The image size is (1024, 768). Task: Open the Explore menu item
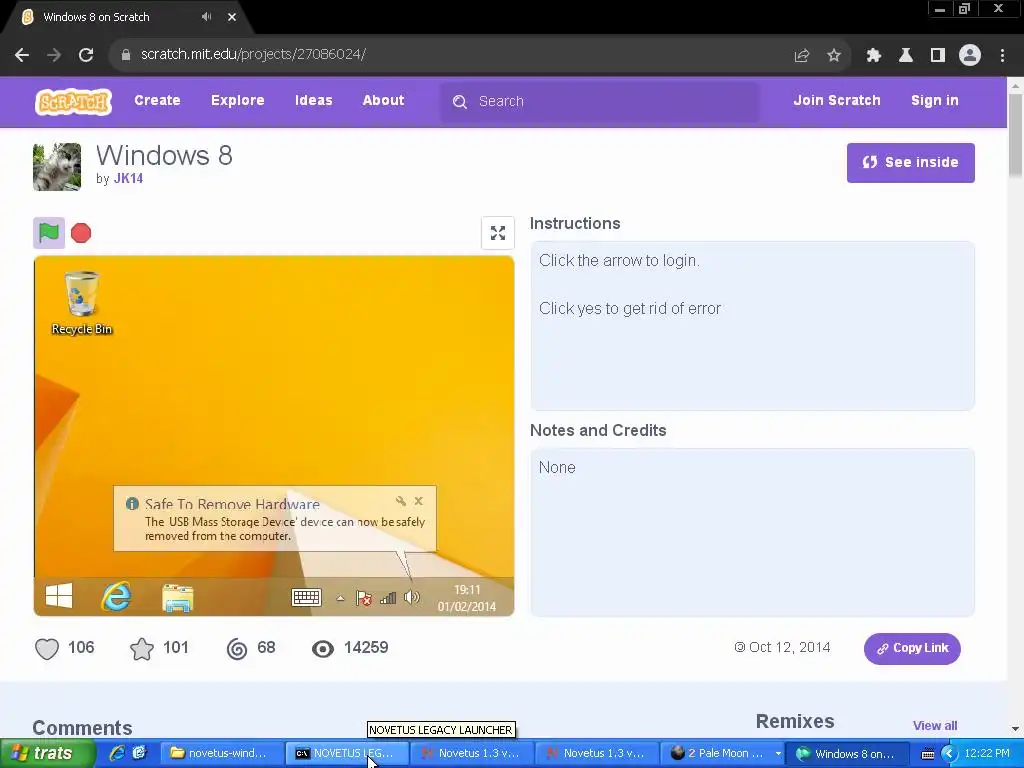click(x=238, y=101)
